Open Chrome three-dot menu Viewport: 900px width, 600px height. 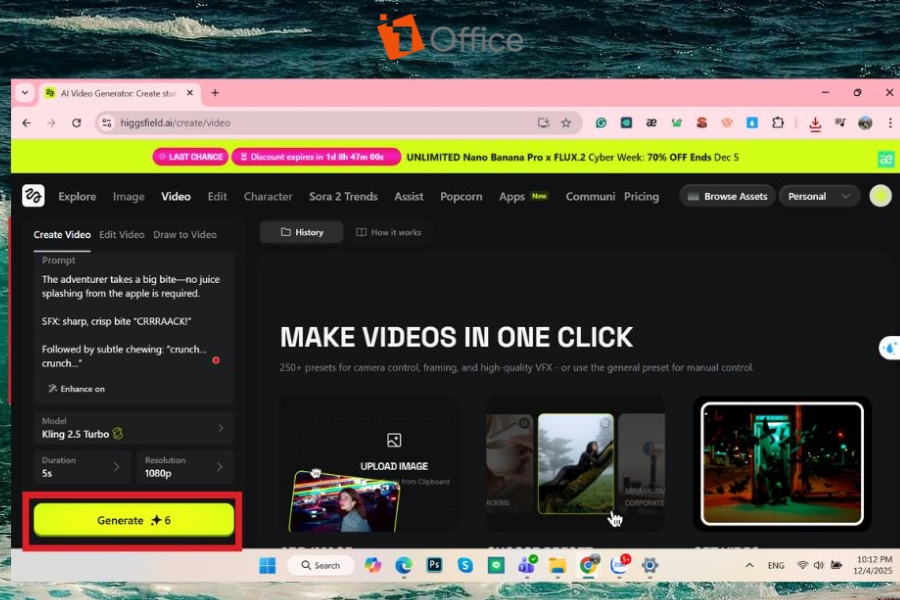[x=890, y=123]
